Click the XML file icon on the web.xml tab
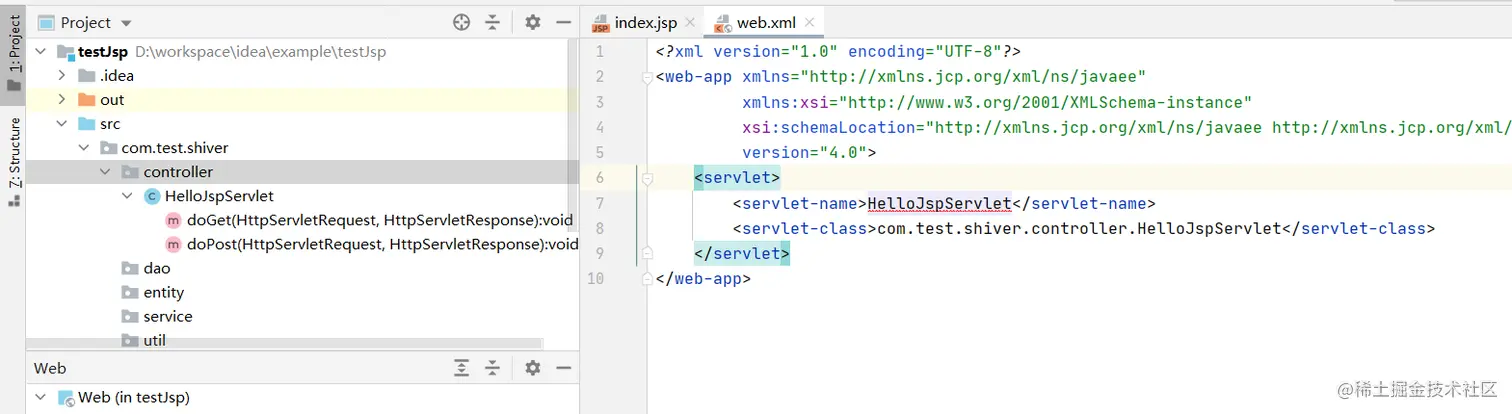1512x414 pixels. tap(722, 23)
